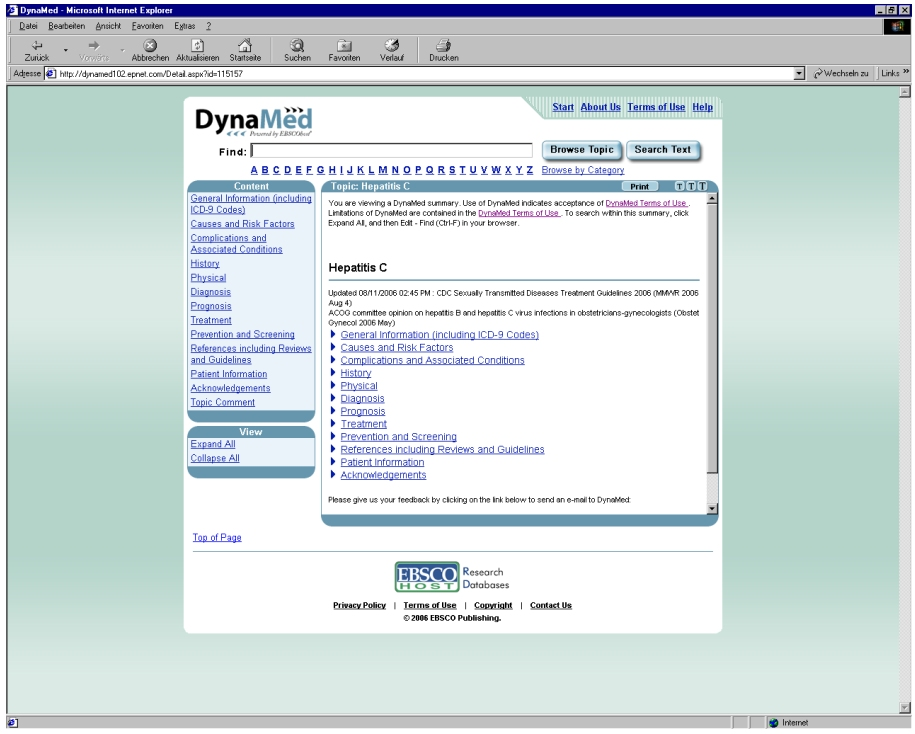This screenshot has width=915, height=734.
Task: Click the small text size T icon
Action: (x=679, y=186)
